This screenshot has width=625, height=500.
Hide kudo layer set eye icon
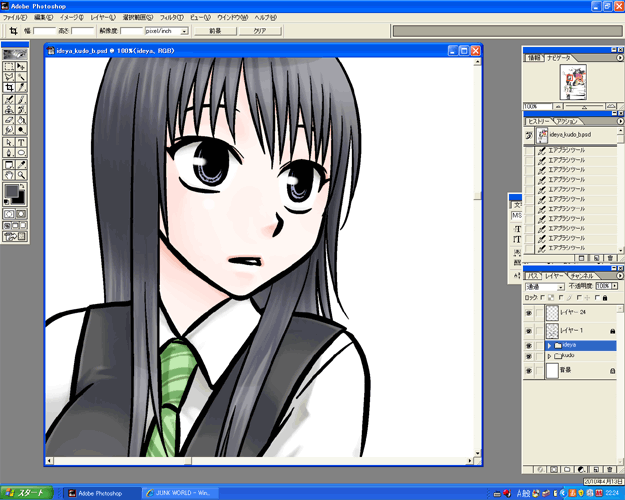529,356
